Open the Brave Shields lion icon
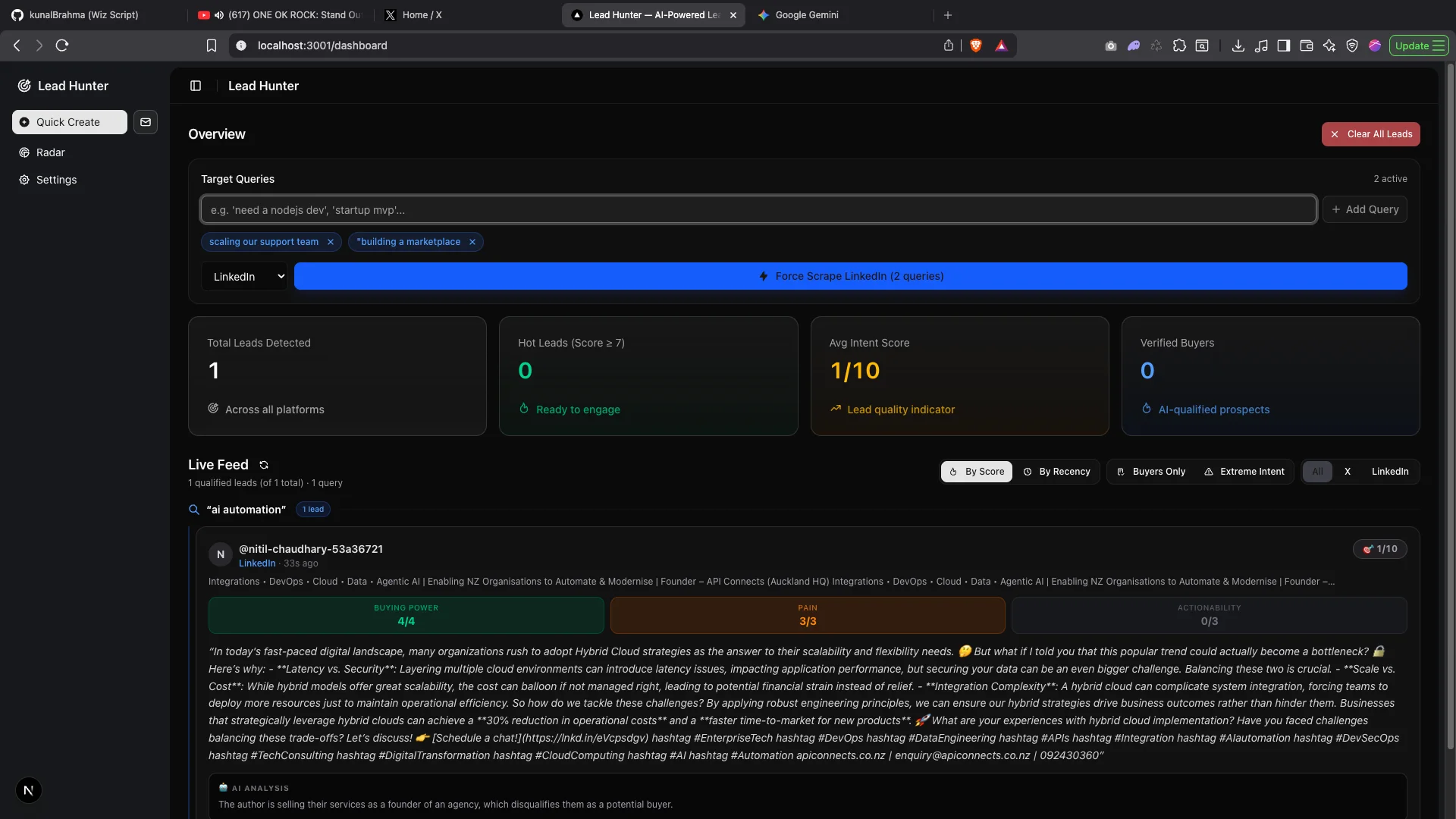The width and height of the screenshot is (1456, 819). [x=976, y=45]
